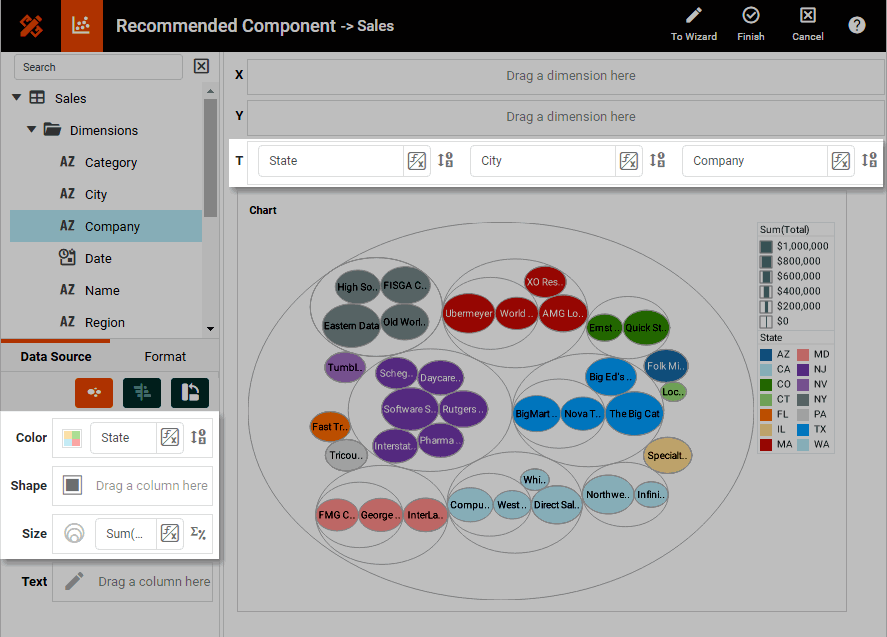Click the Size concentric circles icon
Screen dimensions: 887x637
73,534
